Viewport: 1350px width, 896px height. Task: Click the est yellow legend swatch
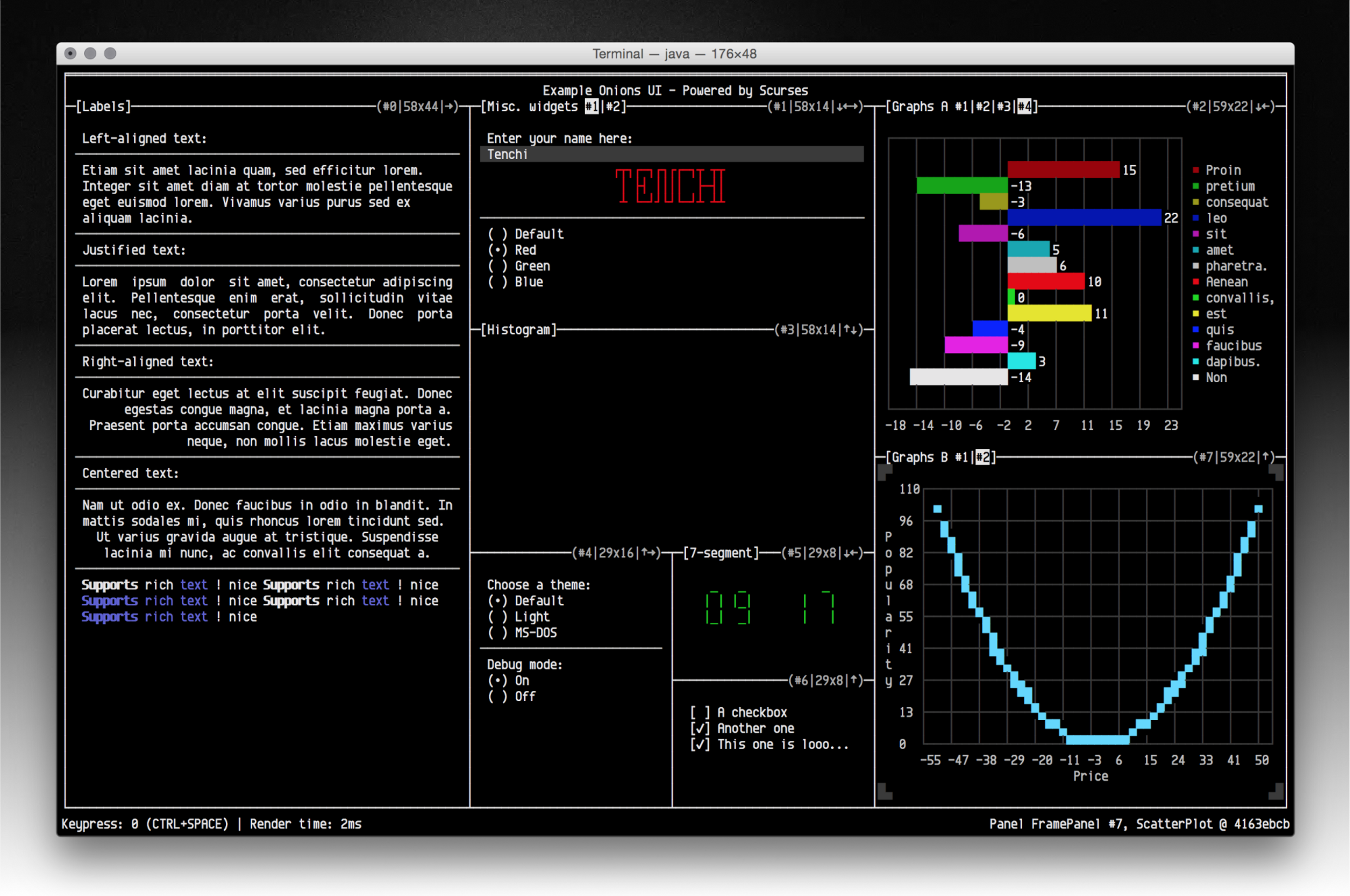pos(1196,314)
